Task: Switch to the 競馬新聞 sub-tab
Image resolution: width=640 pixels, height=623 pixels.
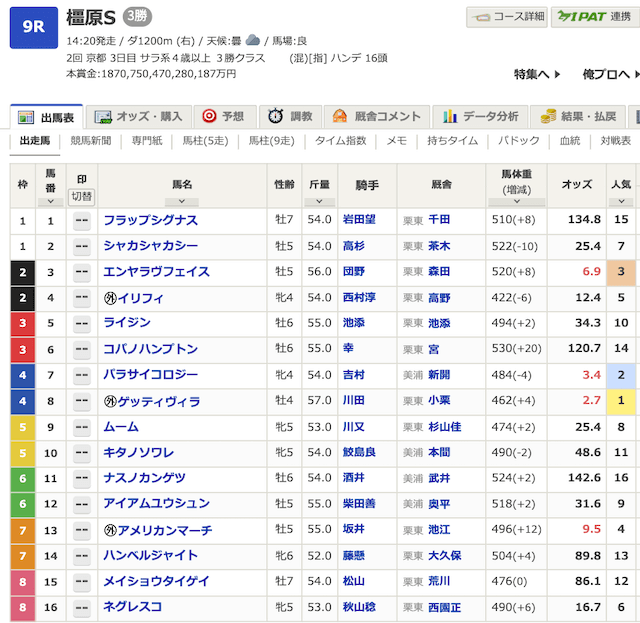Action: tap(91, 141)
